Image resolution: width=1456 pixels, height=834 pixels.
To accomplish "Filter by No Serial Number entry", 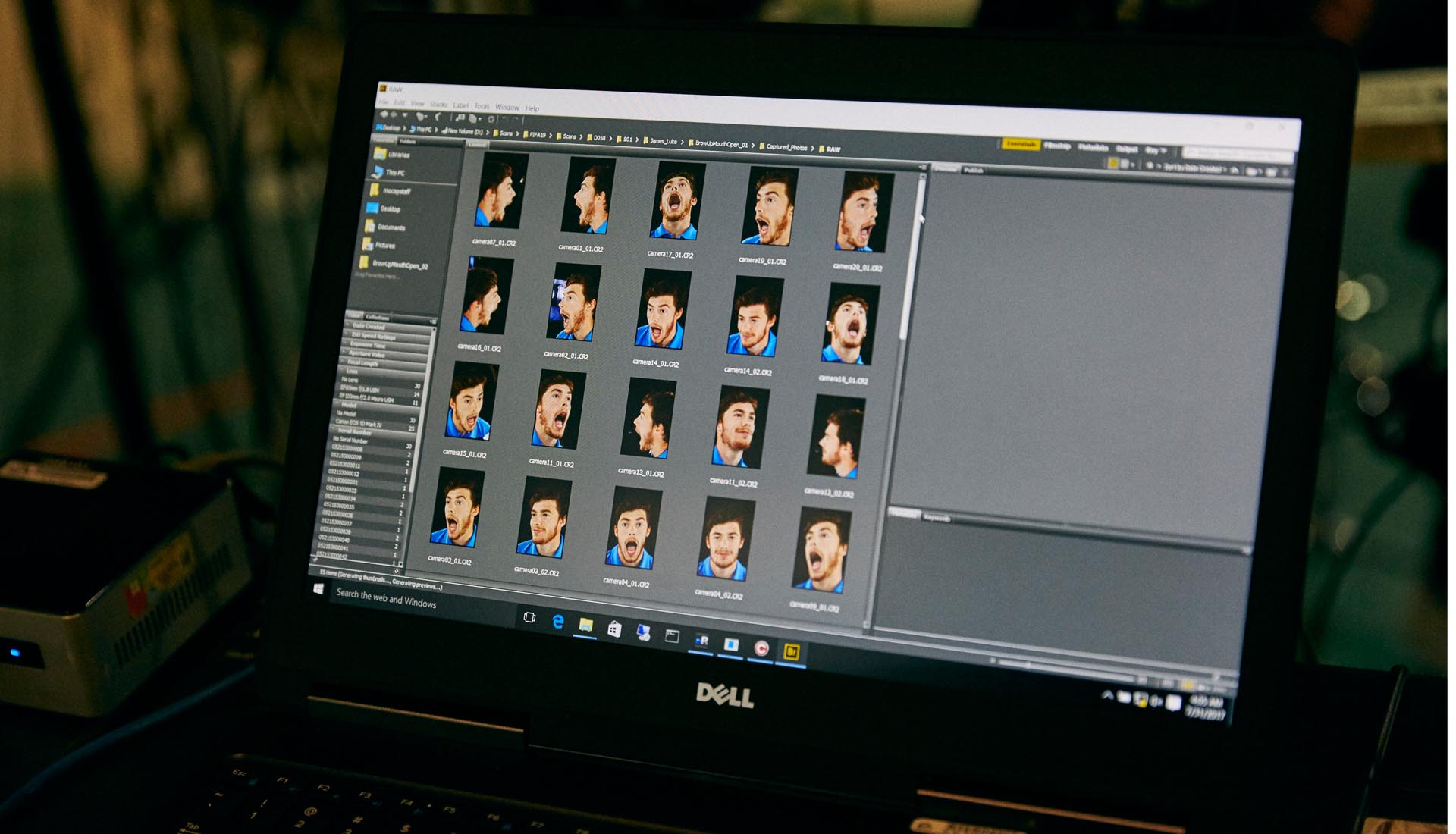I will 350,440.
